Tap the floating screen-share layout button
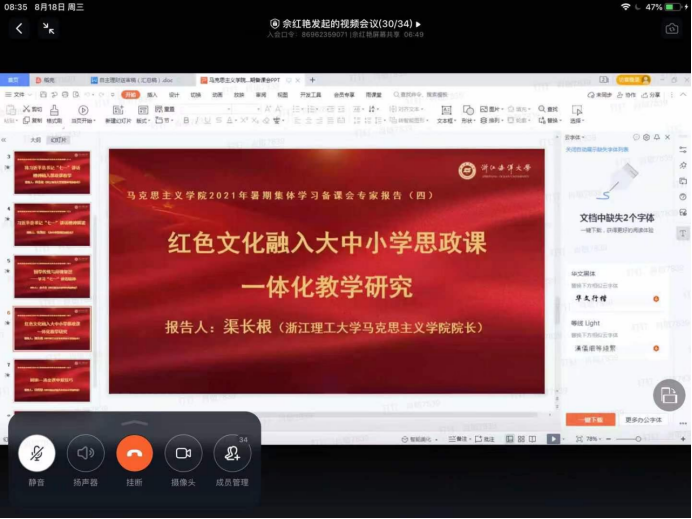This screenshot has height=519, width=692. click(668, 395)
